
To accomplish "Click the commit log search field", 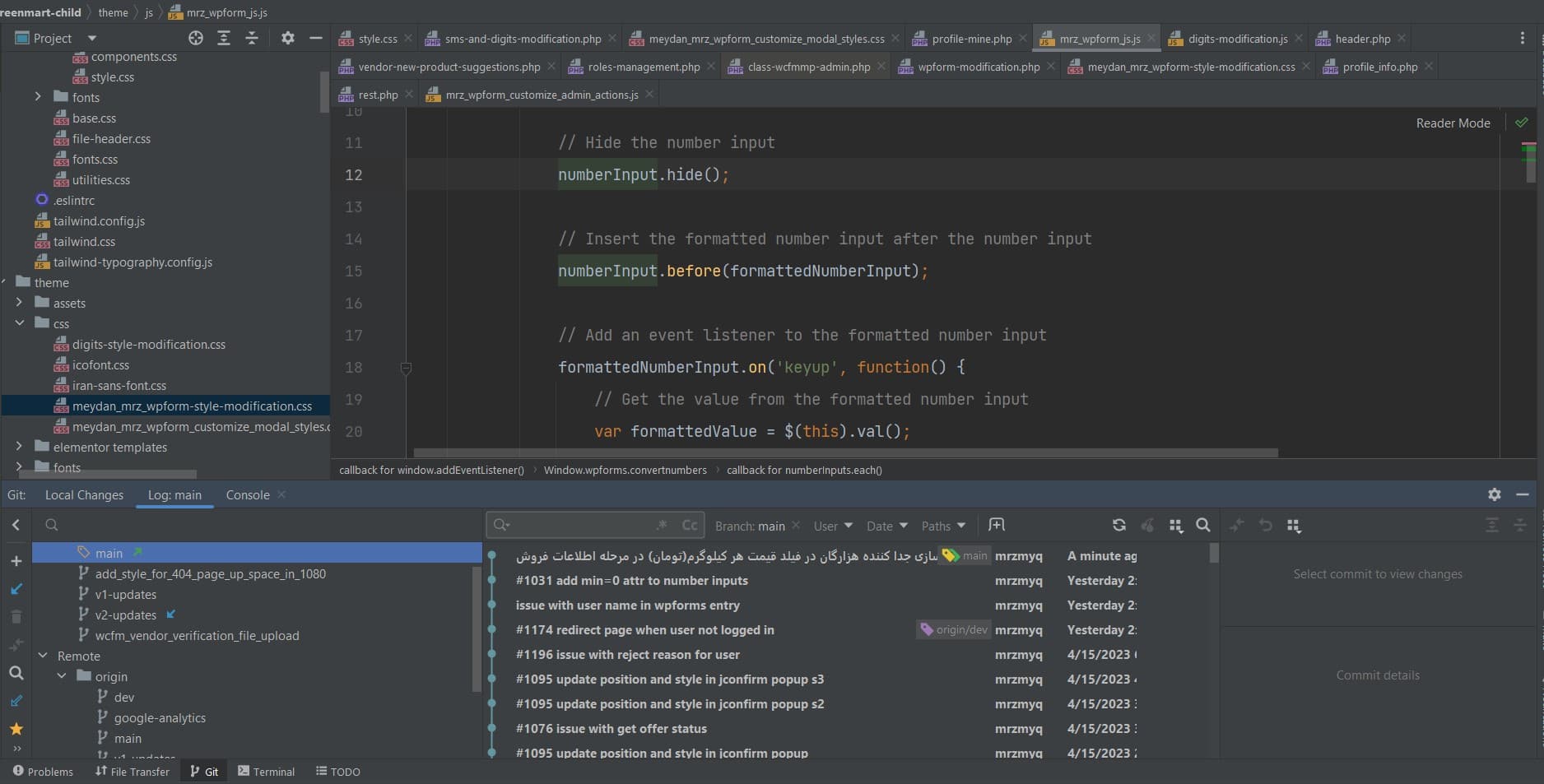I will (594, 525).
